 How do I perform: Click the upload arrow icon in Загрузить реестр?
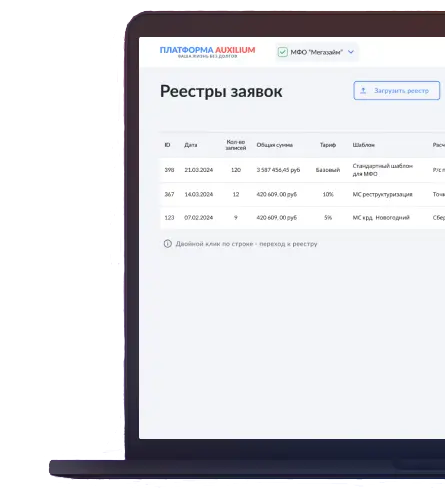click(363, 91)
